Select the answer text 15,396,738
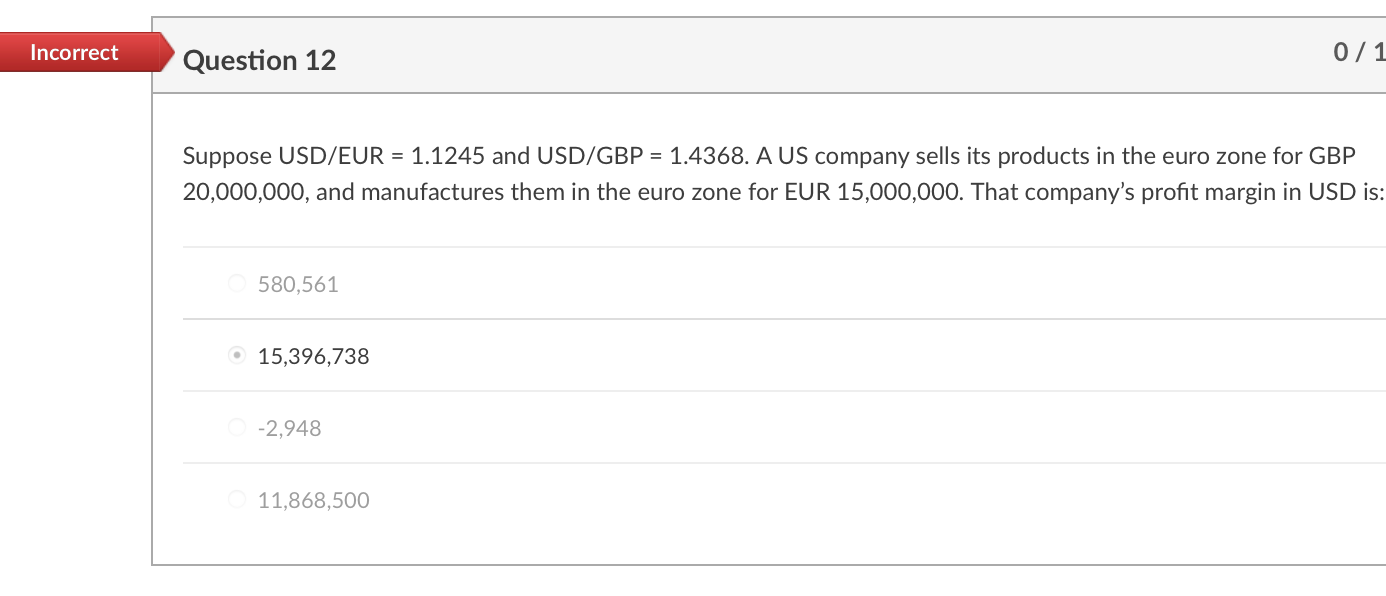Viewport: 1386px width, 596px height. tap(312, 356)
